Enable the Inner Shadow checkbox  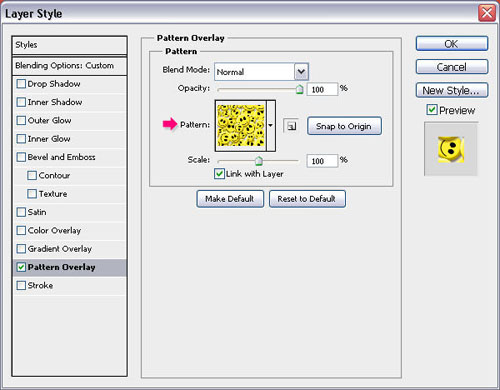(x=21, y=102)
